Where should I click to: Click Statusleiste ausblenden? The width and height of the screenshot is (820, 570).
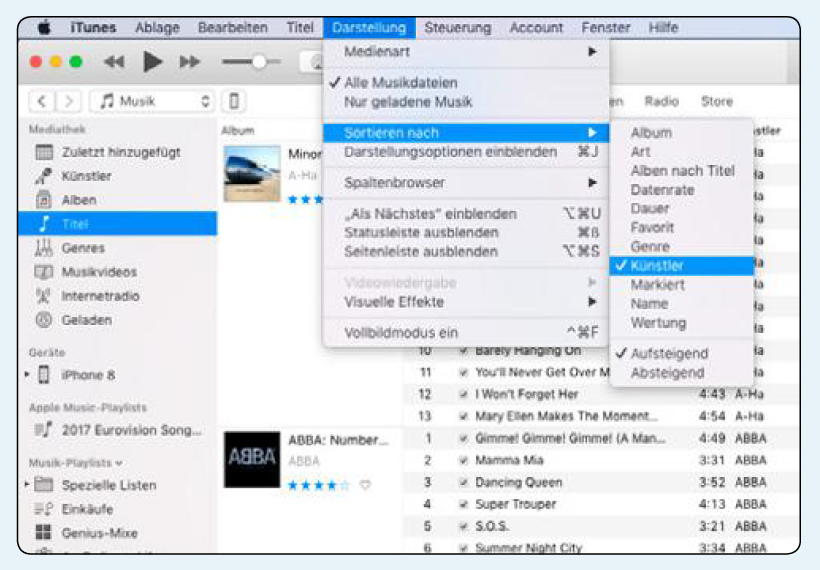(466, 233)
